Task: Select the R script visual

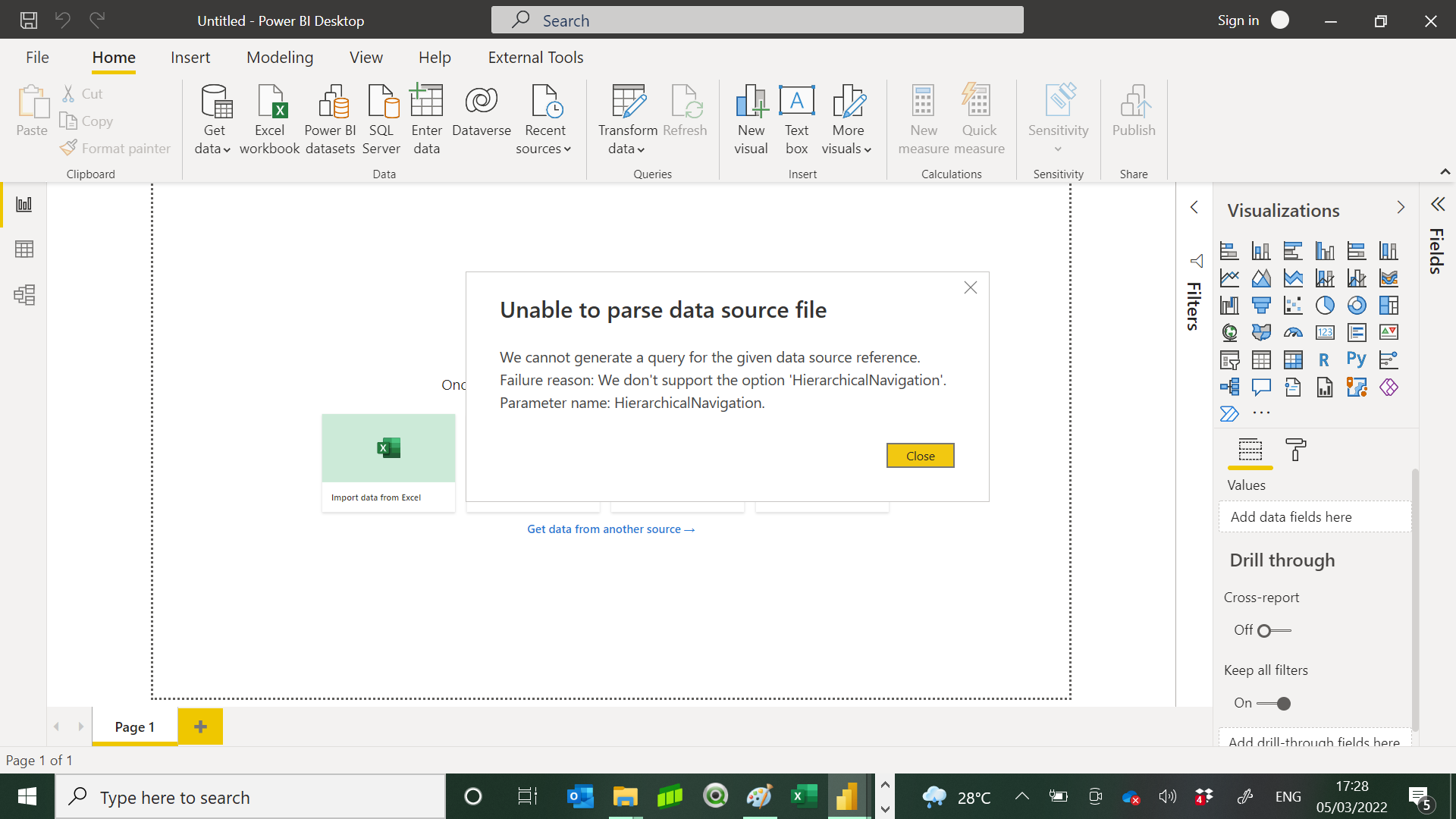Action: click(x=1325, y=360)
